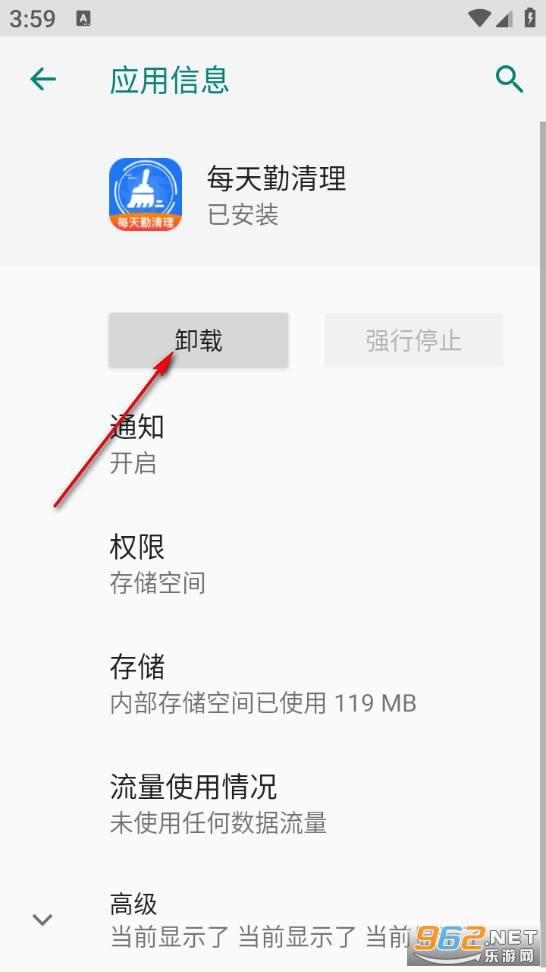
Task: Tap the 每天勤清理 app name text
Action: pos(276,179)
